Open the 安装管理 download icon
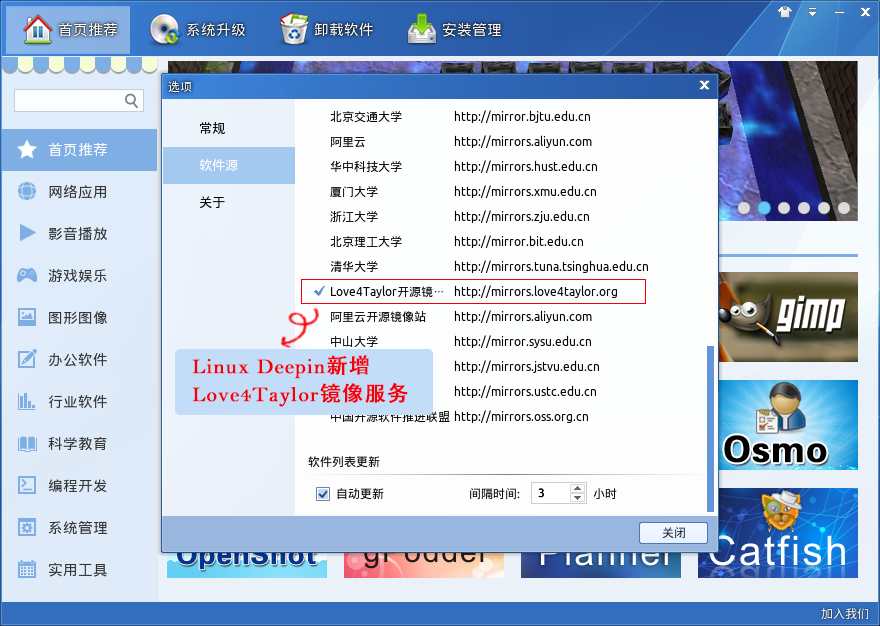Image resolution: width=880 pixels, height=626 pixels. click(x=422, y=29)
